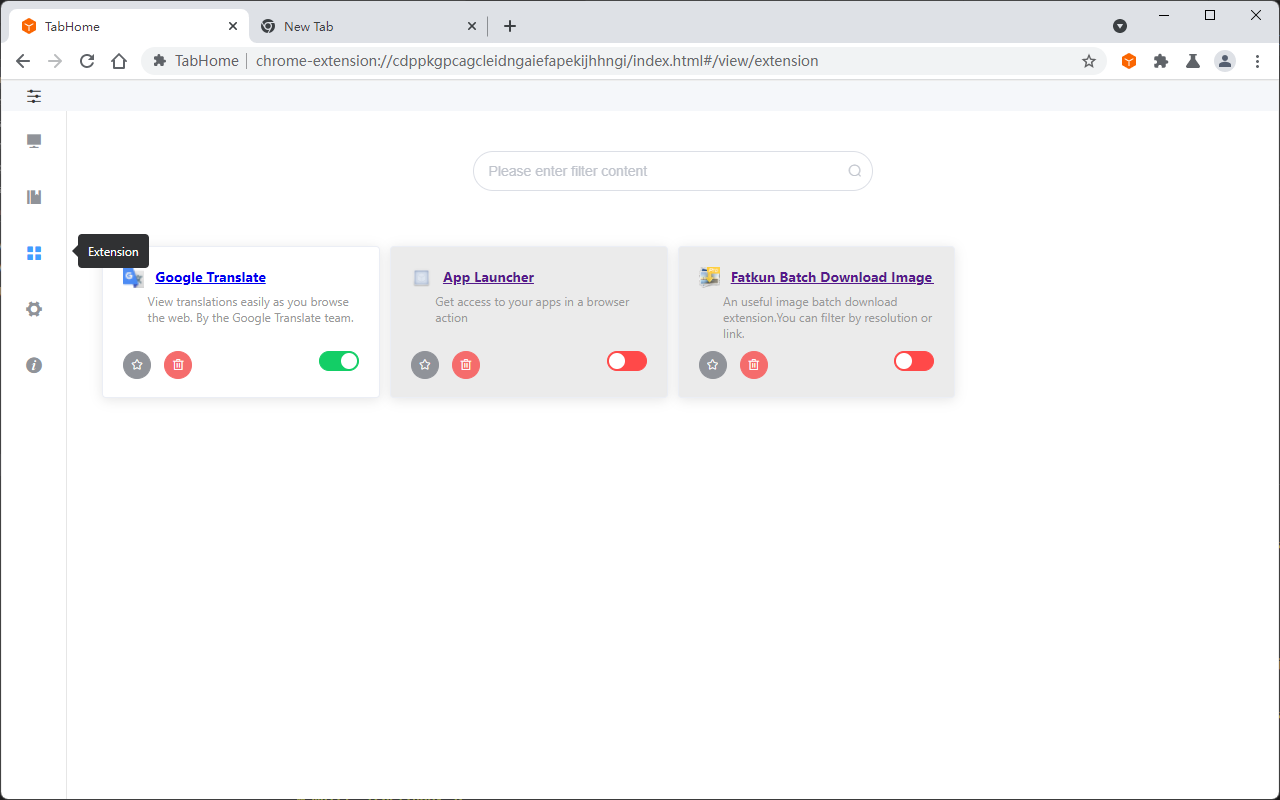Viewport: 1280px width, 800px height.
Task: Bookmark the page via the address bar star
Action: point(1089,61)
